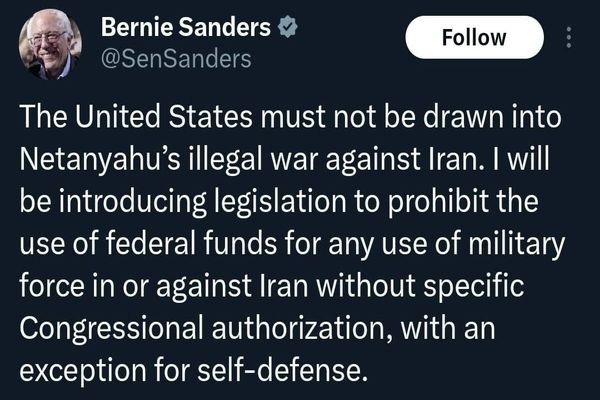Click the tweet's first line about United States
Image resolution: width=600 pixels, height=400 pixels.
[x=290, y=117]
